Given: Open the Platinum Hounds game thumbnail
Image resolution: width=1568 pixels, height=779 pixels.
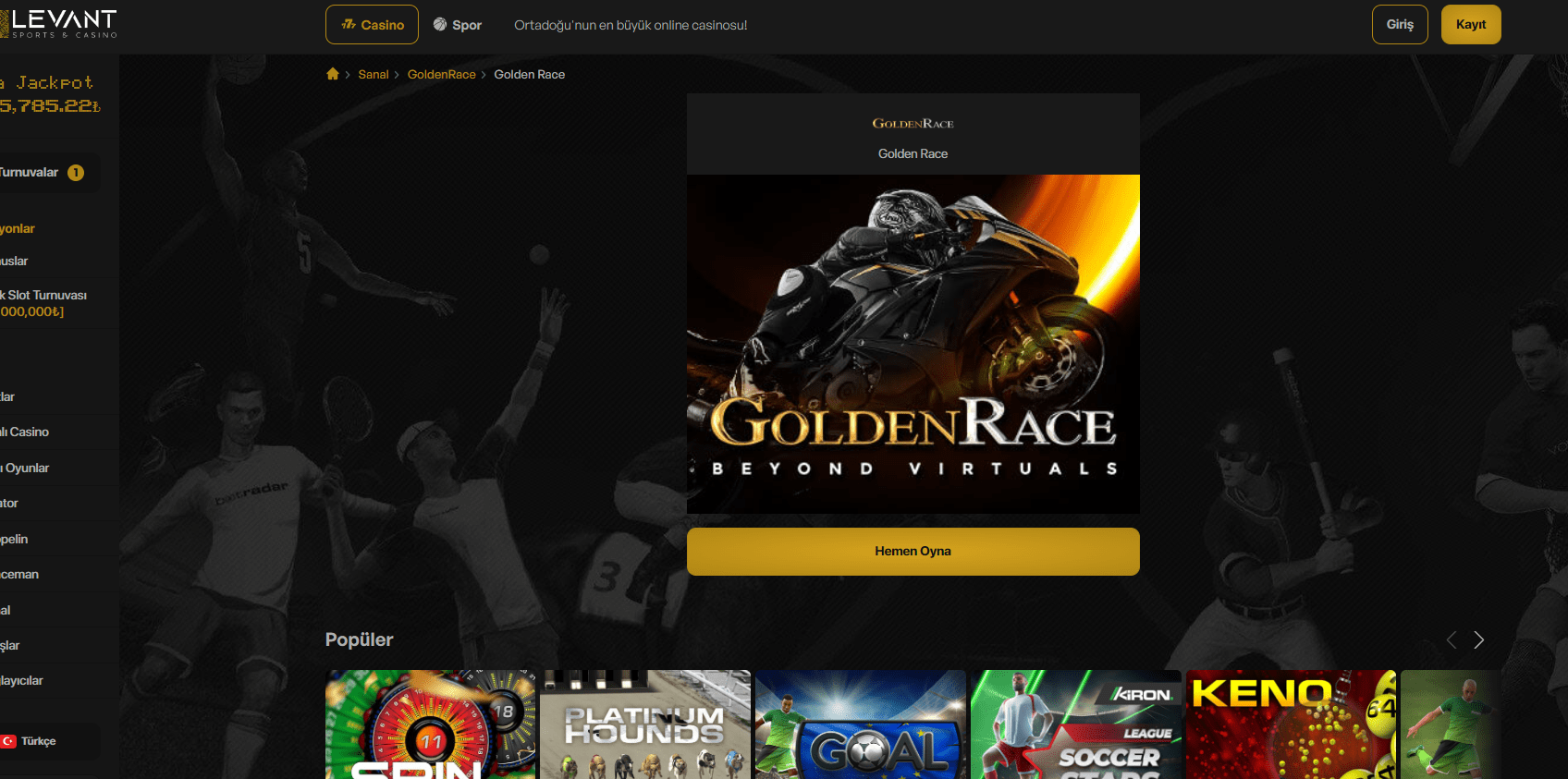Looking at the screenshot, I should coord(645,724).
